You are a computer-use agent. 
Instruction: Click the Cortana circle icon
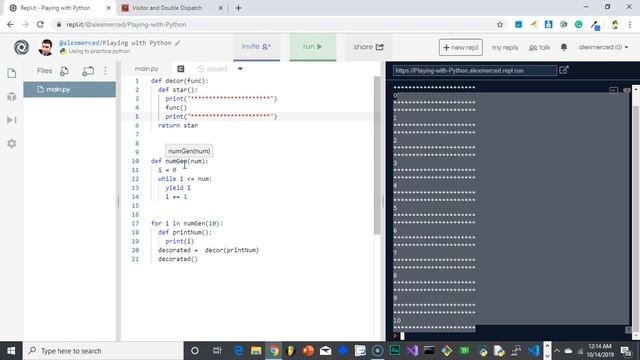coord(195,351)
